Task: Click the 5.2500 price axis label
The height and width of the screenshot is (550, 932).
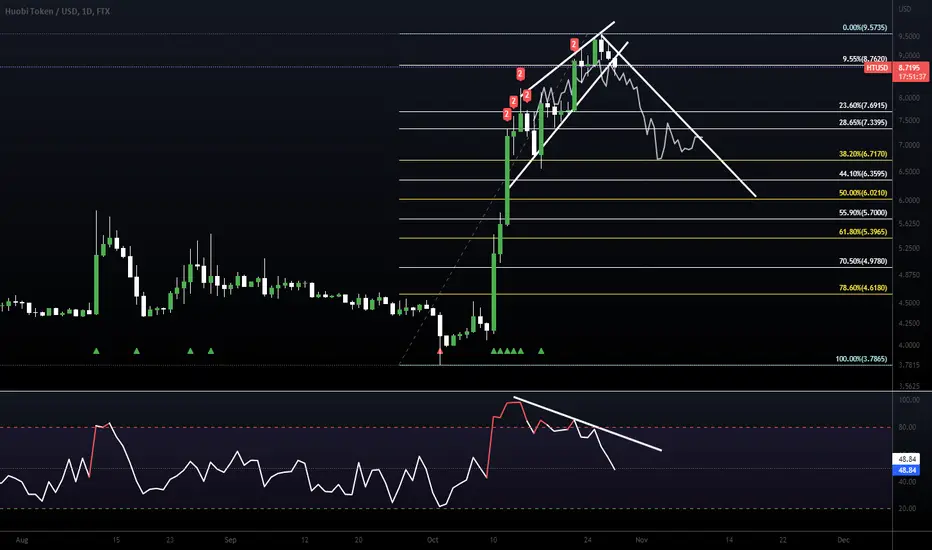Action: [x=909, y=249]
